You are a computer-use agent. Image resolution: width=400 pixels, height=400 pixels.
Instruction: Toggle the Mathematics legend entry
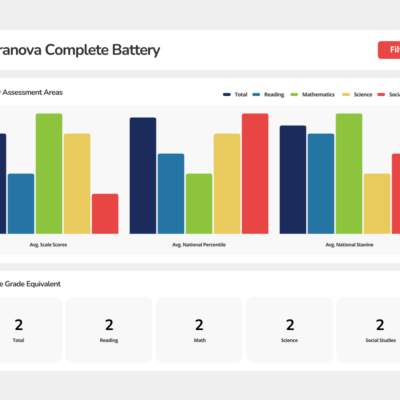click(313, 95)
